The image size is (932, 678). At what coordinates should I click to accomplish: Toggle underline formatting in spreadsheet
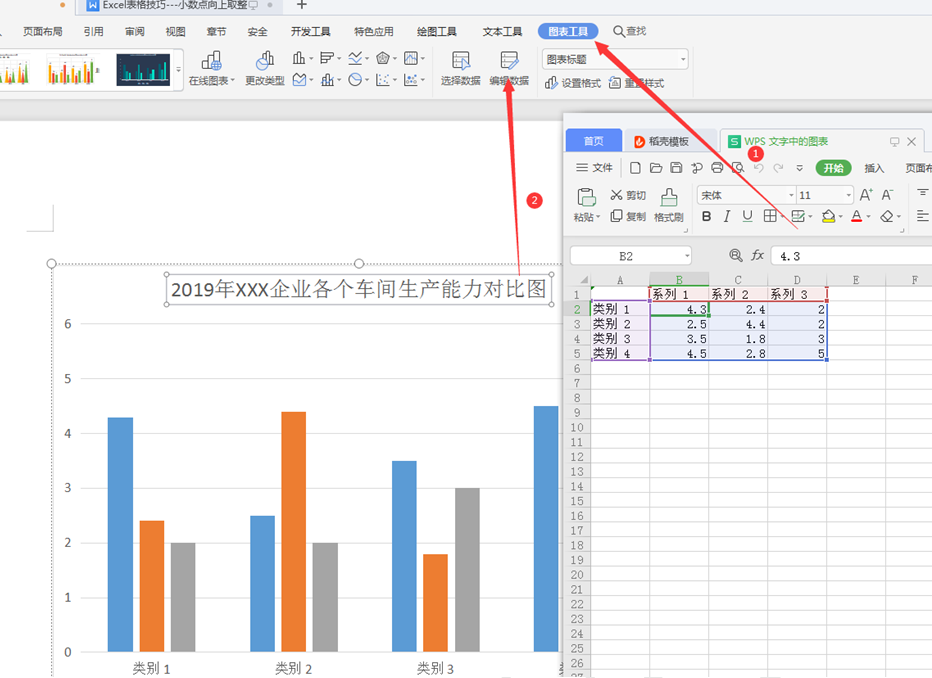pyautogui.click(x=747, y=217)
